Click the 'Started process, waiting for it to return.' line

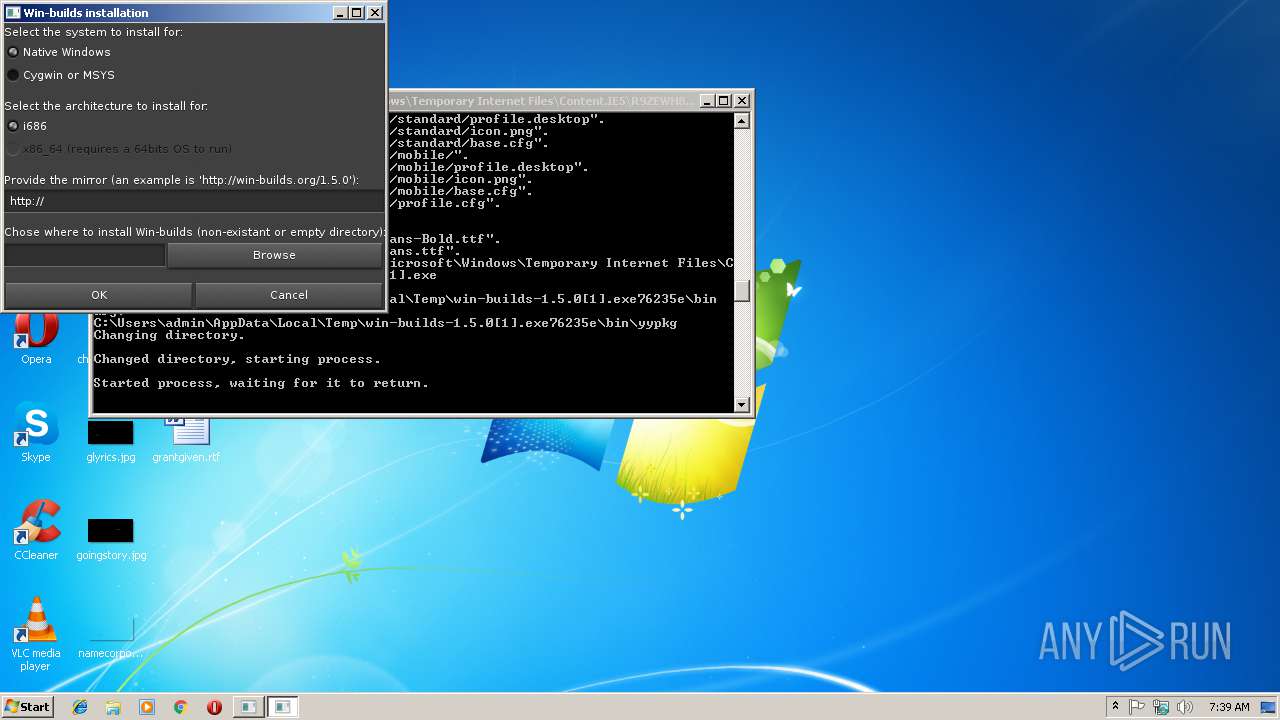click(x=260, y=383)
